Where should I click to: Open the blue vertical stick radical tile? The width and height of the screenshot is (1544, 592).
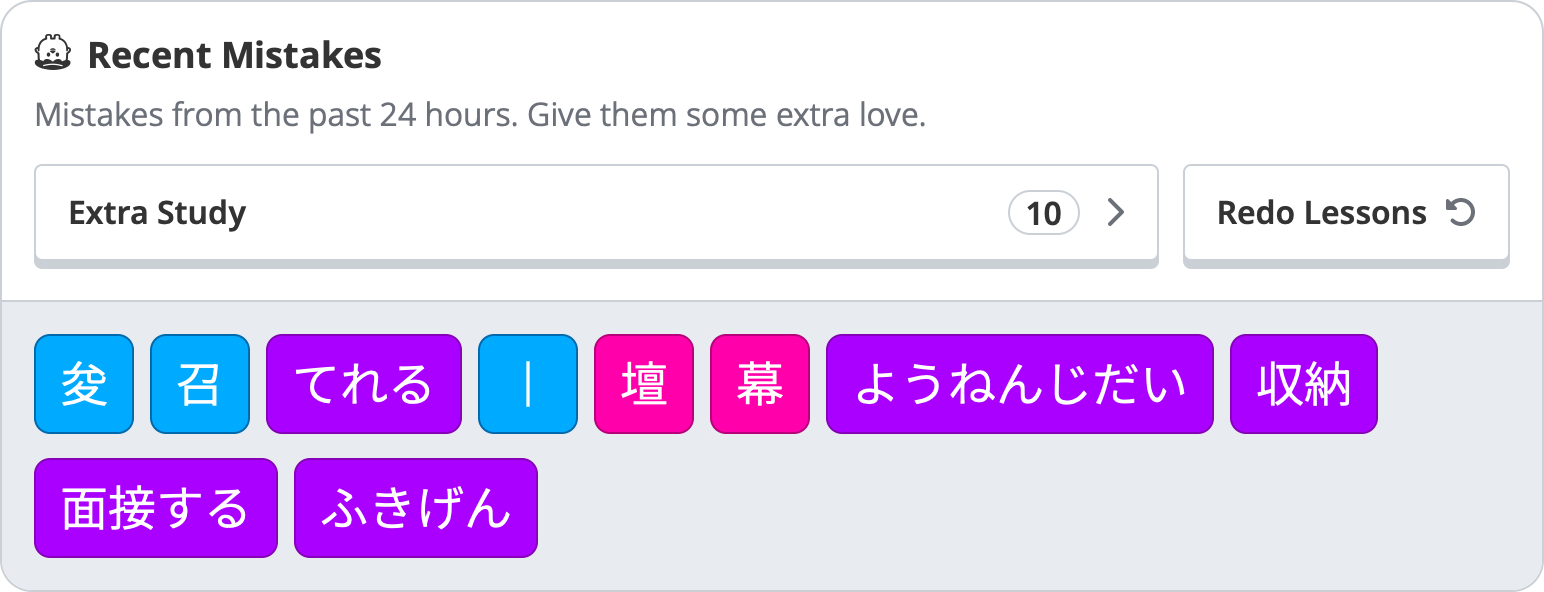(x=528, y=384)
